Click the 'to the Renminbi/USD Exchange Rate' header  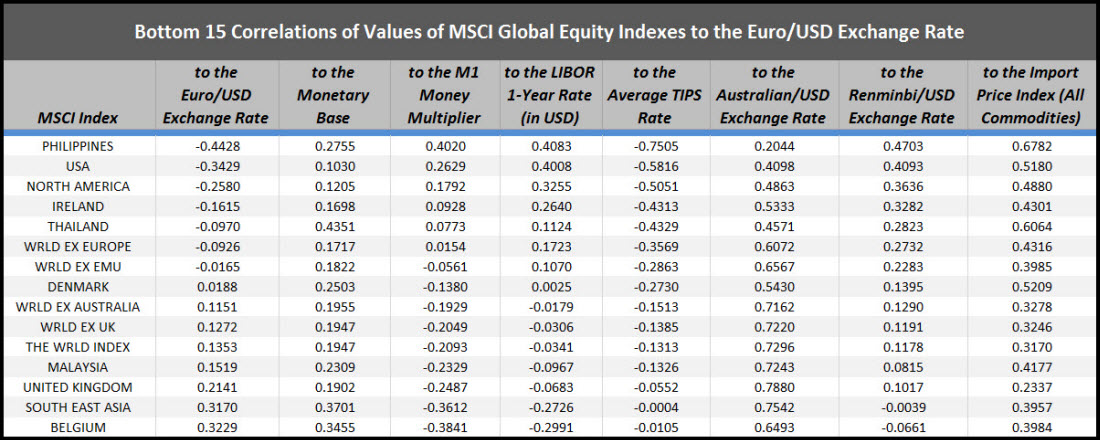point(901,95)
